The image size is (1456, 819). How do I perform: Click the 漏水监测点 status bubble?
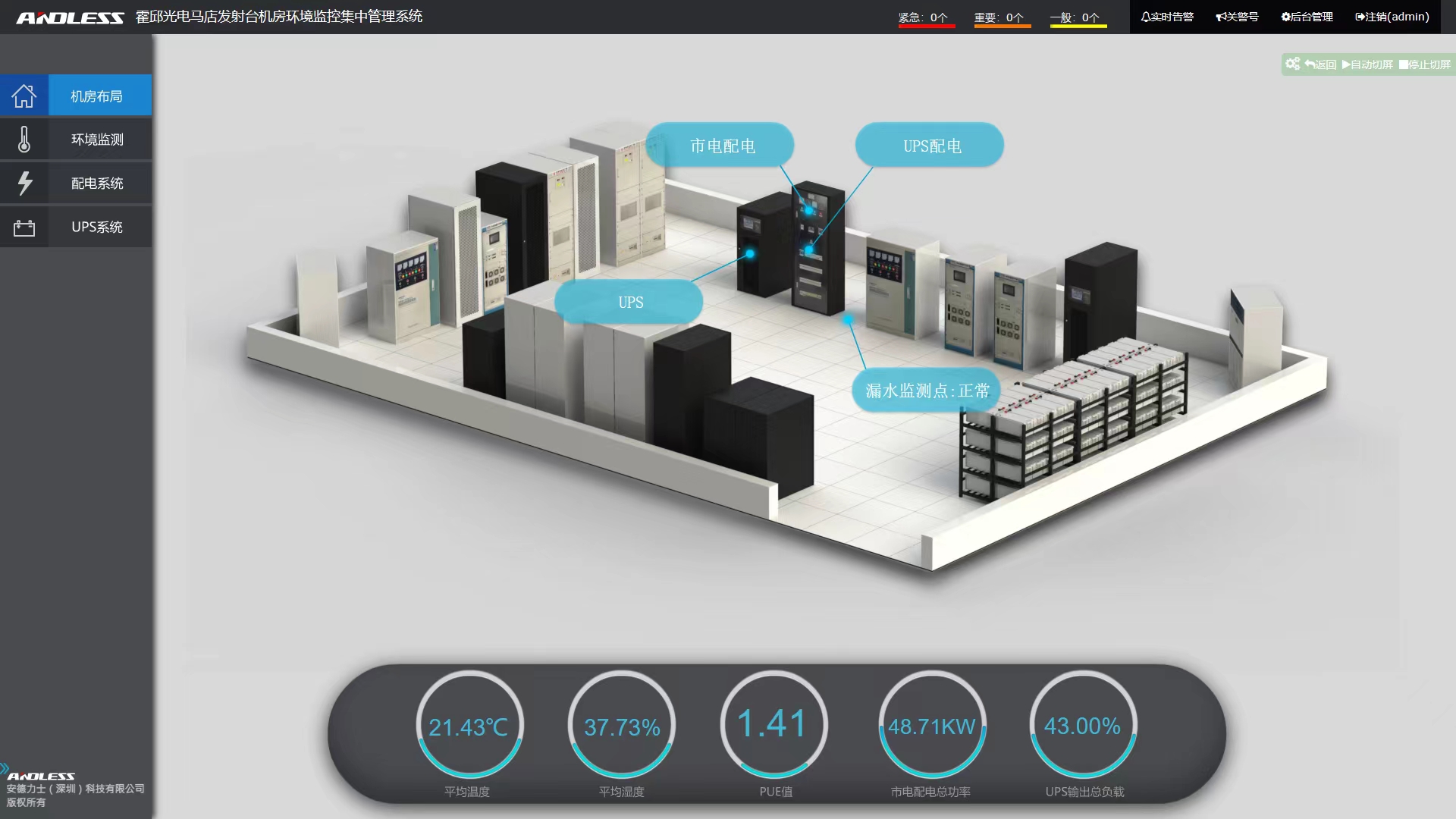click(927, 391)
